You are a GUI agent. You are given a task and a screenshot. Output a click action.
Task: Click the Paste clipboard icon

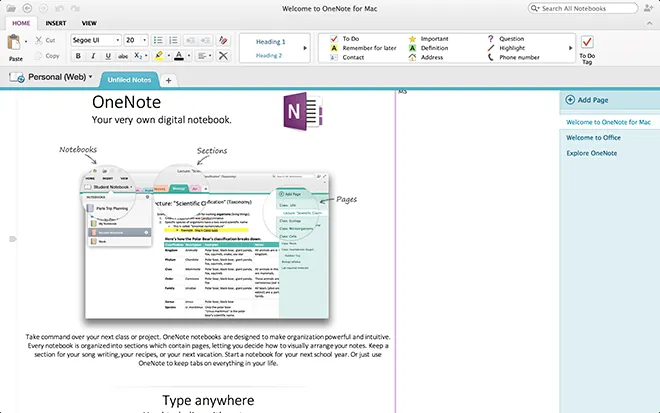(14, 43)
